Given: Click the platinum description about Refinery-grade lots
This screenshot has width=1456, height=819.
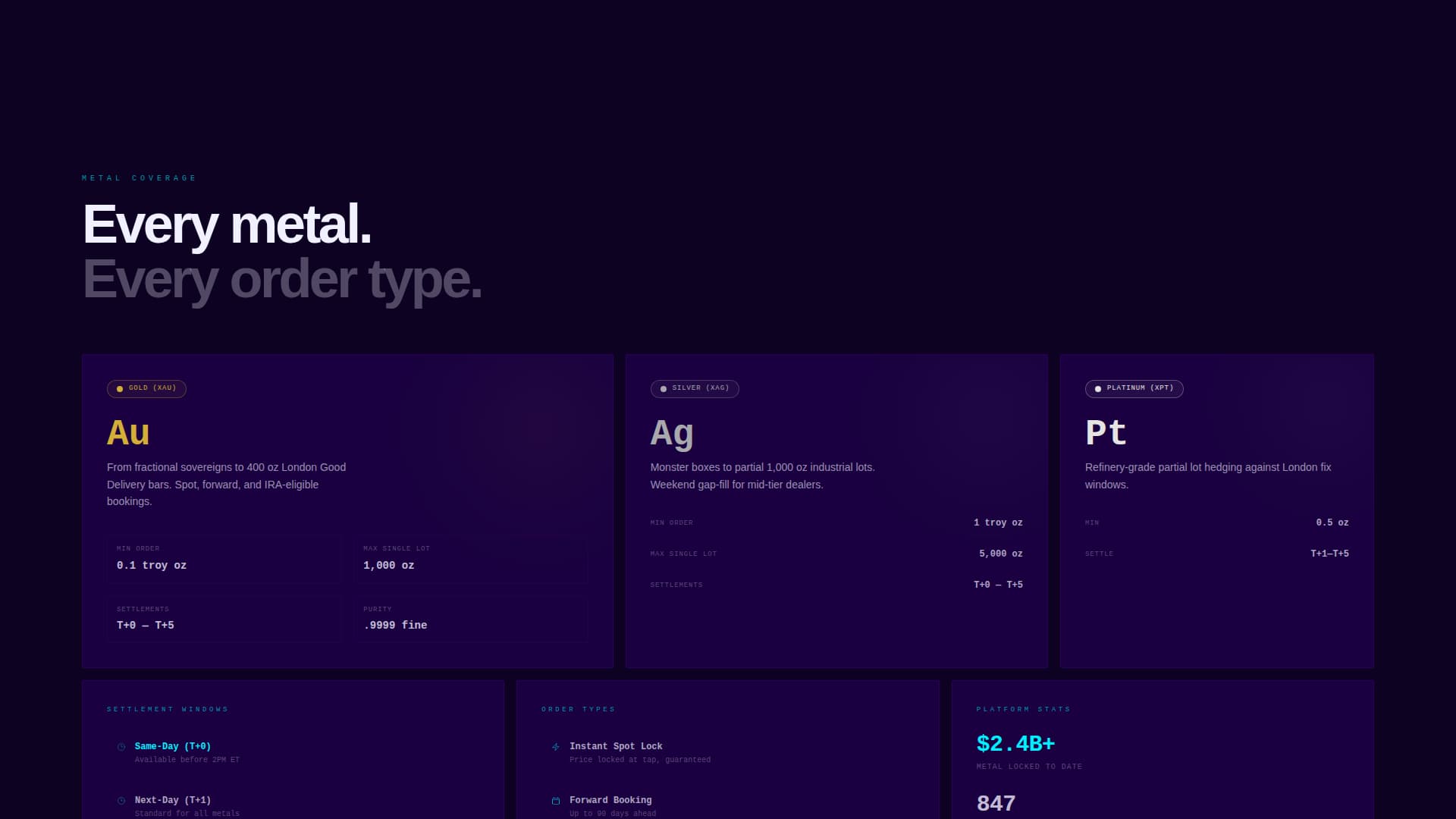Looking at the screenshot, I should (1208, 476).
